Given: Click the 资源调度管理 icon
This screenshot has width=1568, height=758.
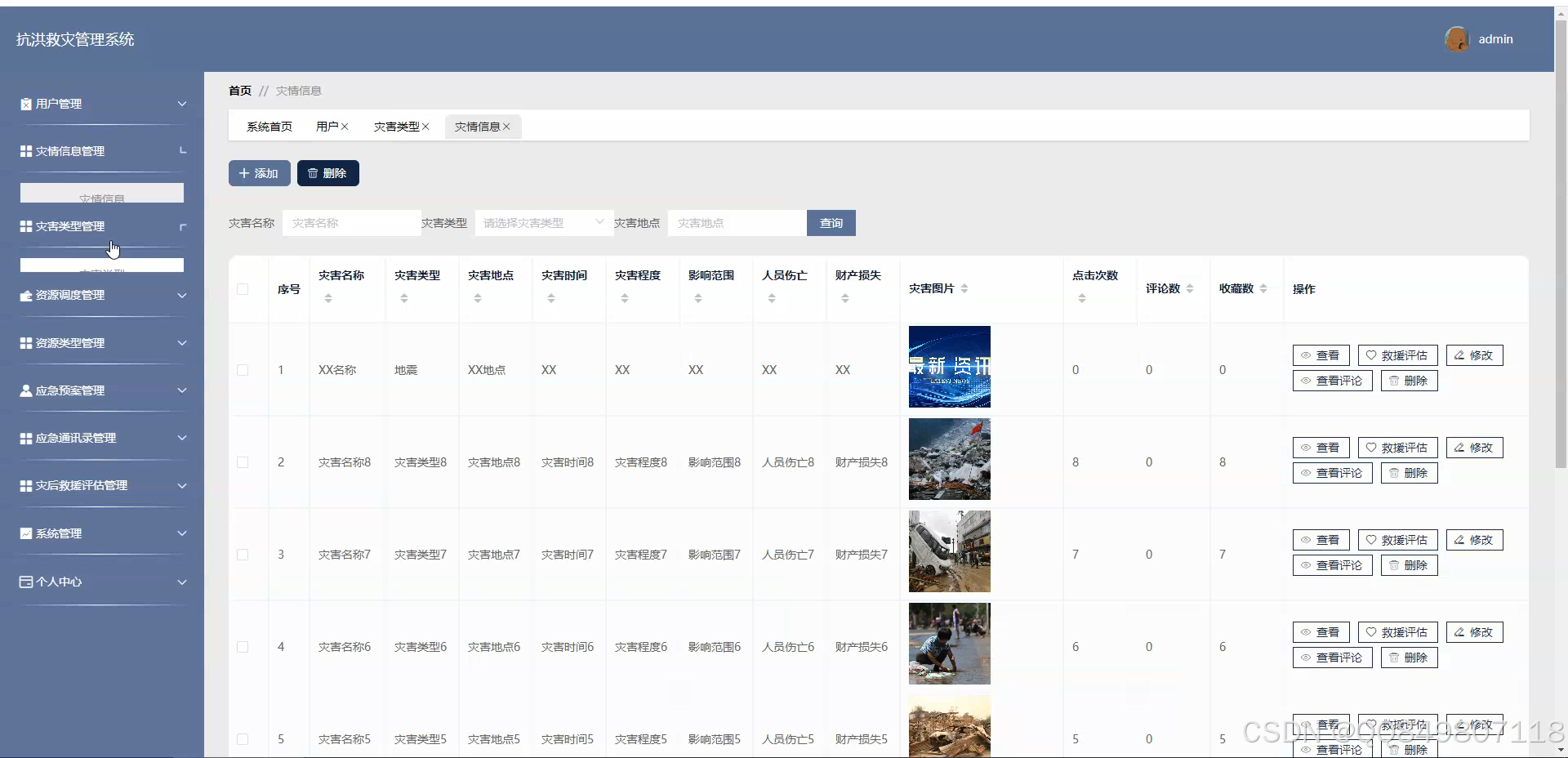Looking at the screenshot, I should [26, 295].
